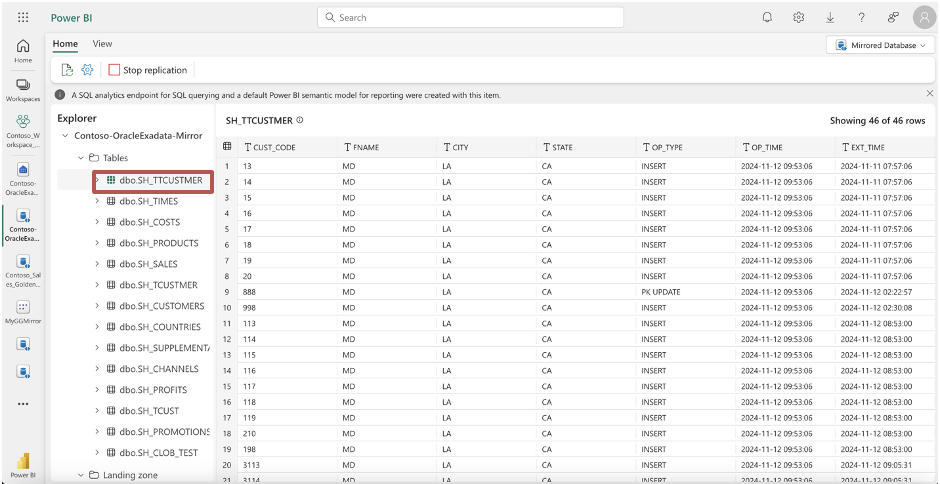940x484 pixels.
Task: Expand the dbo.SH_TIMES table node
Action: click(97, 201)
